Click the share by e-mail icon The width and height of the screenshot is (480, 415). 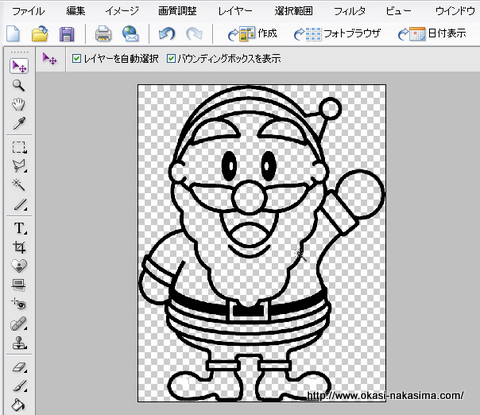[130, 34]
